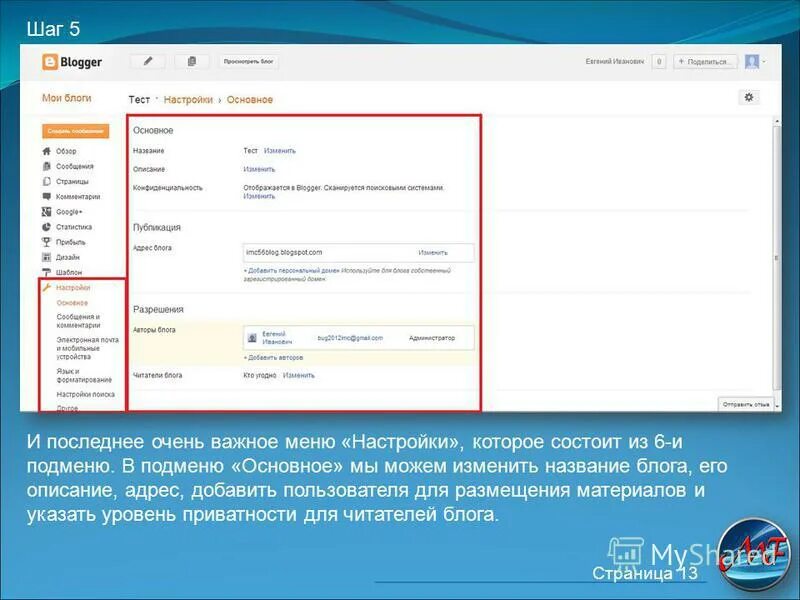Open Прибыль trophy icon
This screenshot has width=800, height=600.
46,242
